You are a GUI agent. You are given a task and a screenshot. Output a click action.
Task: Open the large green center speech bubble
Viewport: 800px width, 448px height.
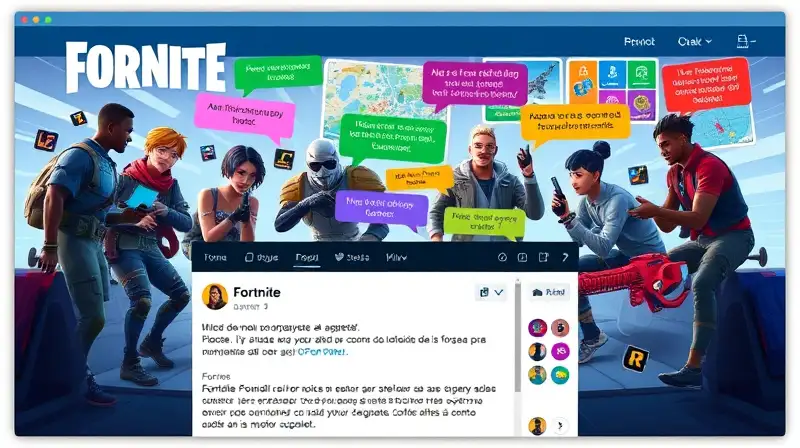click(393, 138)
